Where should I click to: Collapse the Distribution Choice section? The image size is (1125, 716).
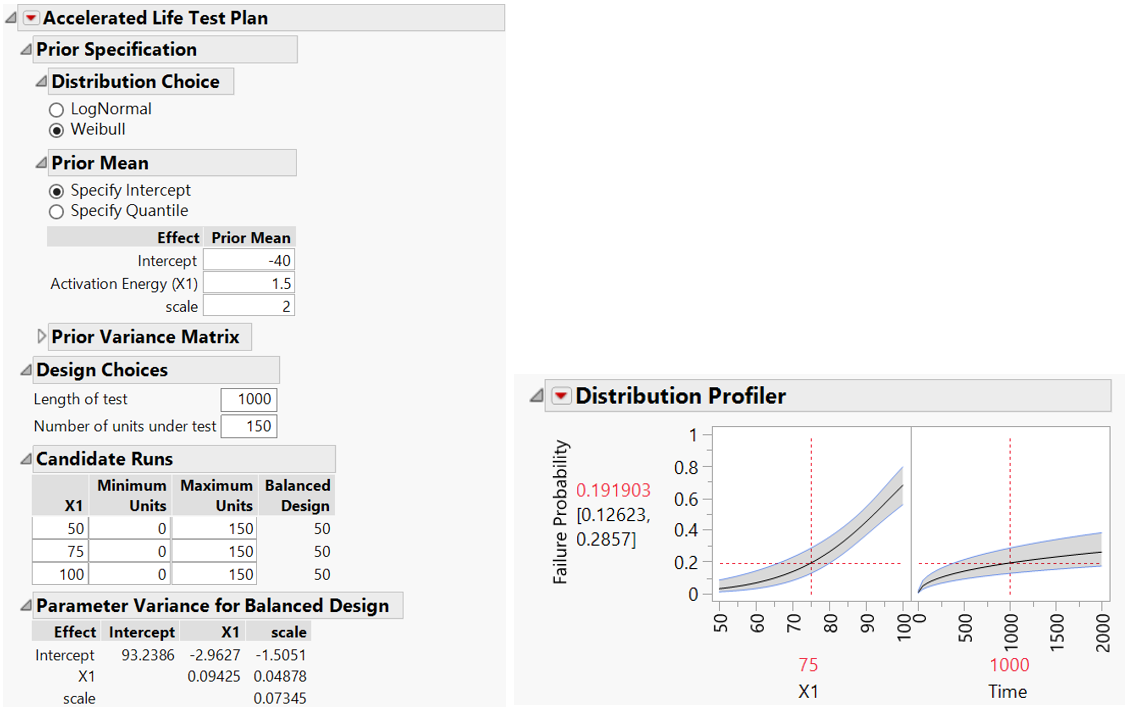coord(41,82)
